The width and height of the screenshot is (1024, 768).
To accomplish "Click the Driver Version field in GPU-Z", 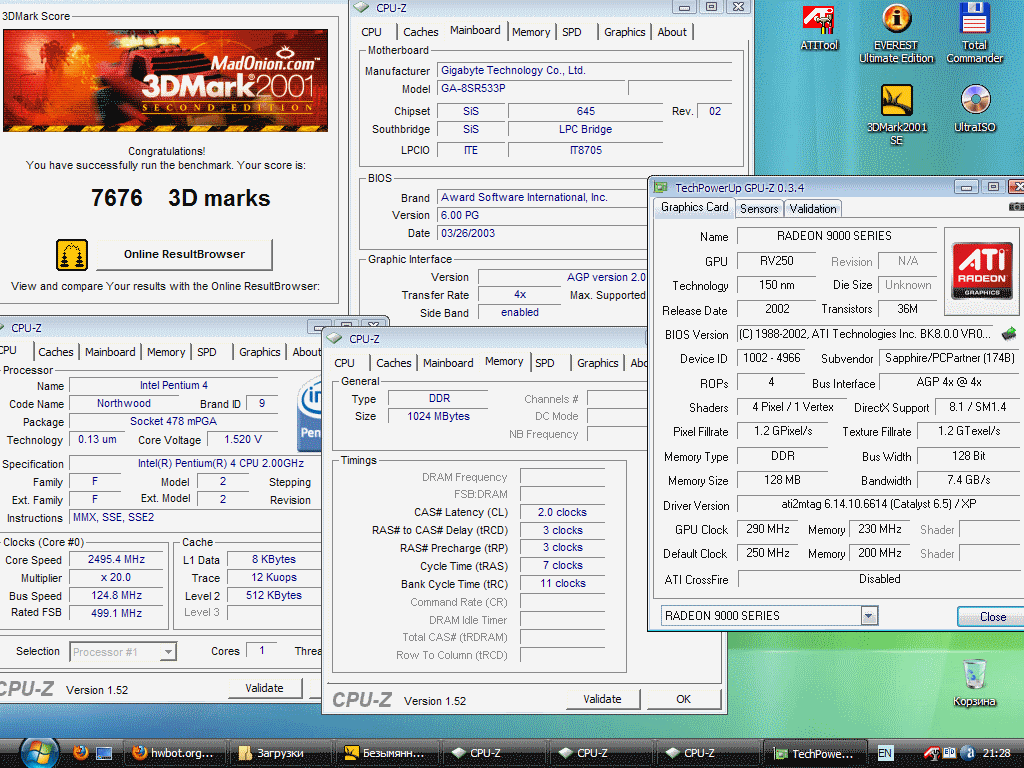I will click(x=878, y=504).
